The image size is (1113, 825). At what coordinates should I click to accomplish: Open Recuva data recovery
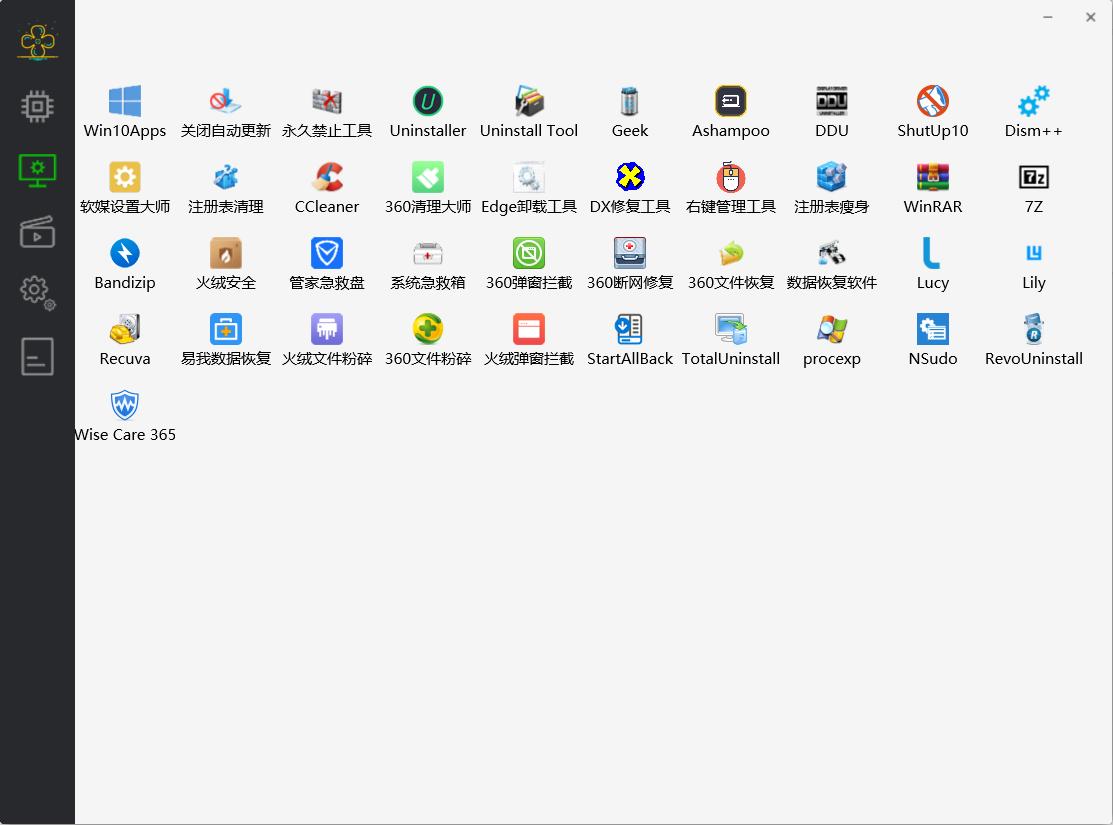[x=124, y=334]
